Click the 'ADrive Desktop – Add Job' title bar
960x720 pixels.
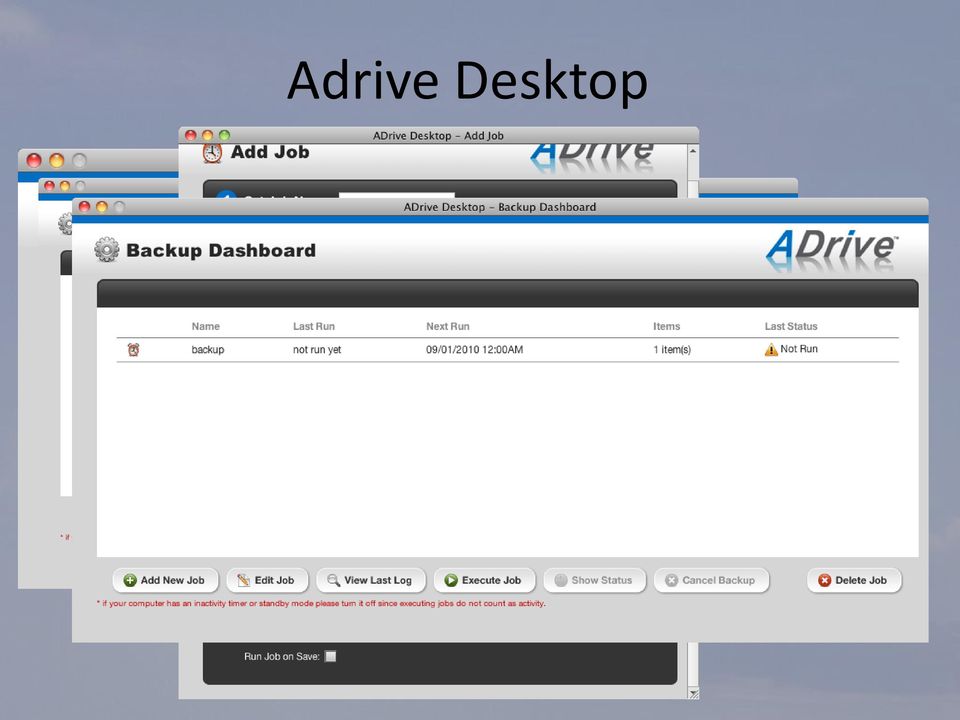[x=438, y=135]
